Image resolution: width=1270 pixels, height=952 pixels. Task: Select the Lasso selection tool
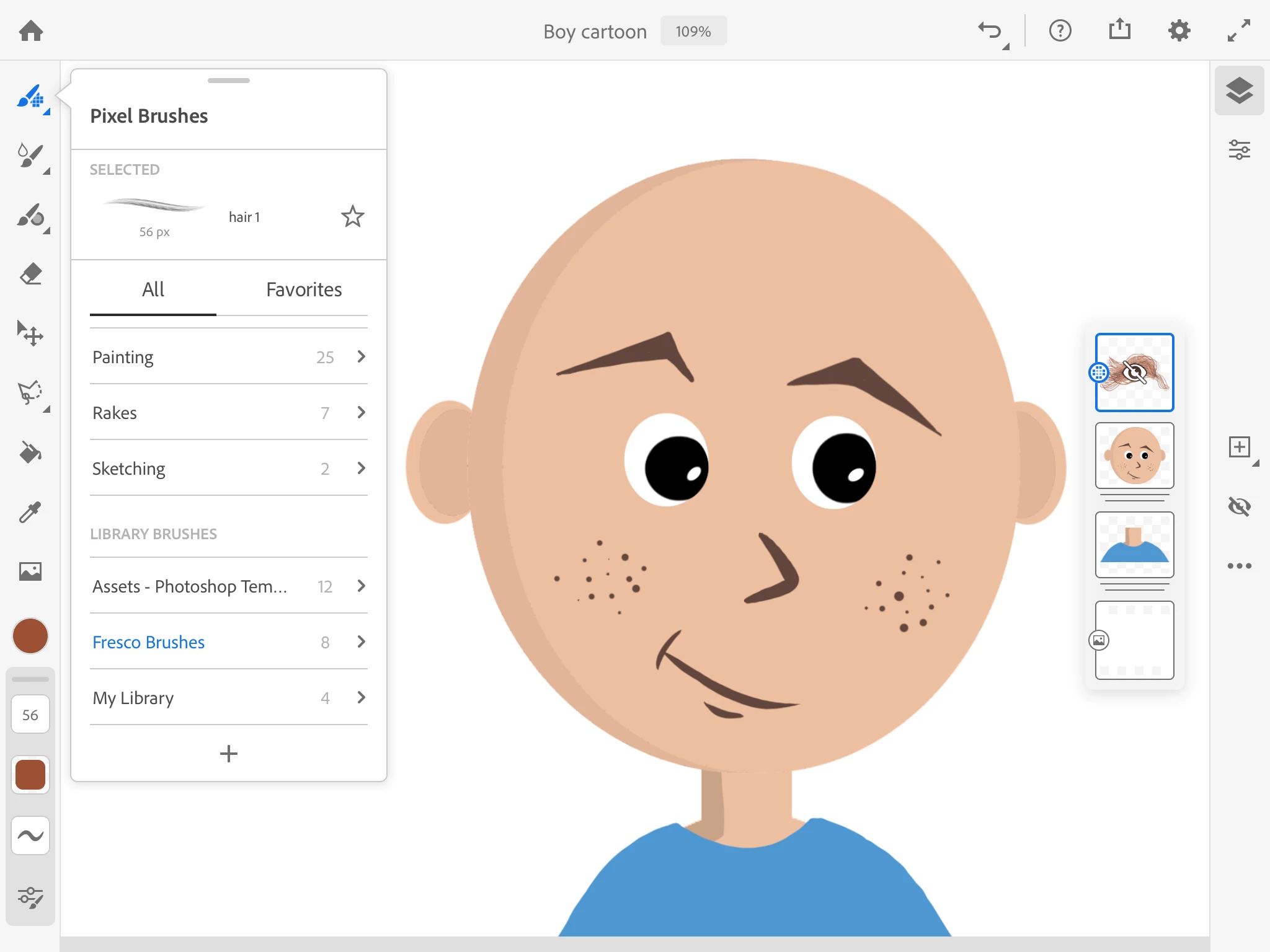pyautogui.click(x=30, y=393)
